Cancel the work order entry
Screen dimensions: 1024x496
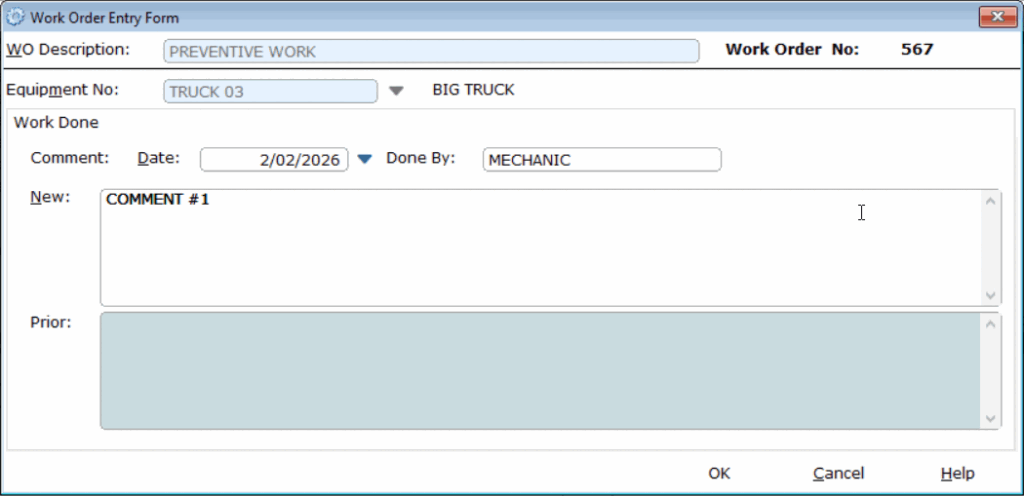[838, 474]
